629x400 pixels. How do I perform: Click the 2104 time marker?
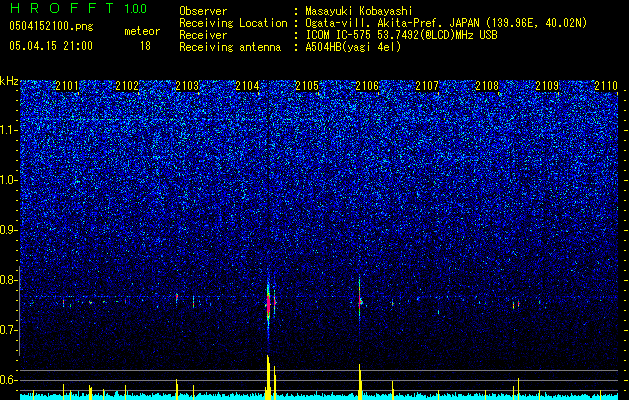pyautogui.click(x=247, y=86)
